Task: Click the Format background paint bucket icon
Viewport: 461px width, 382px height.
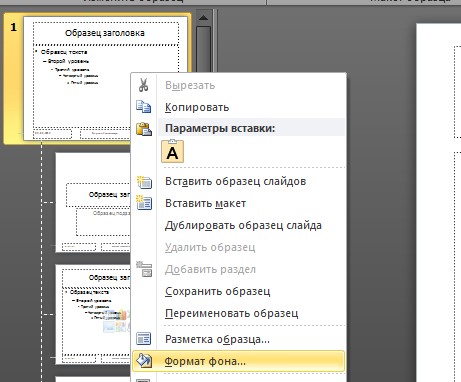Action: [144, 361]
